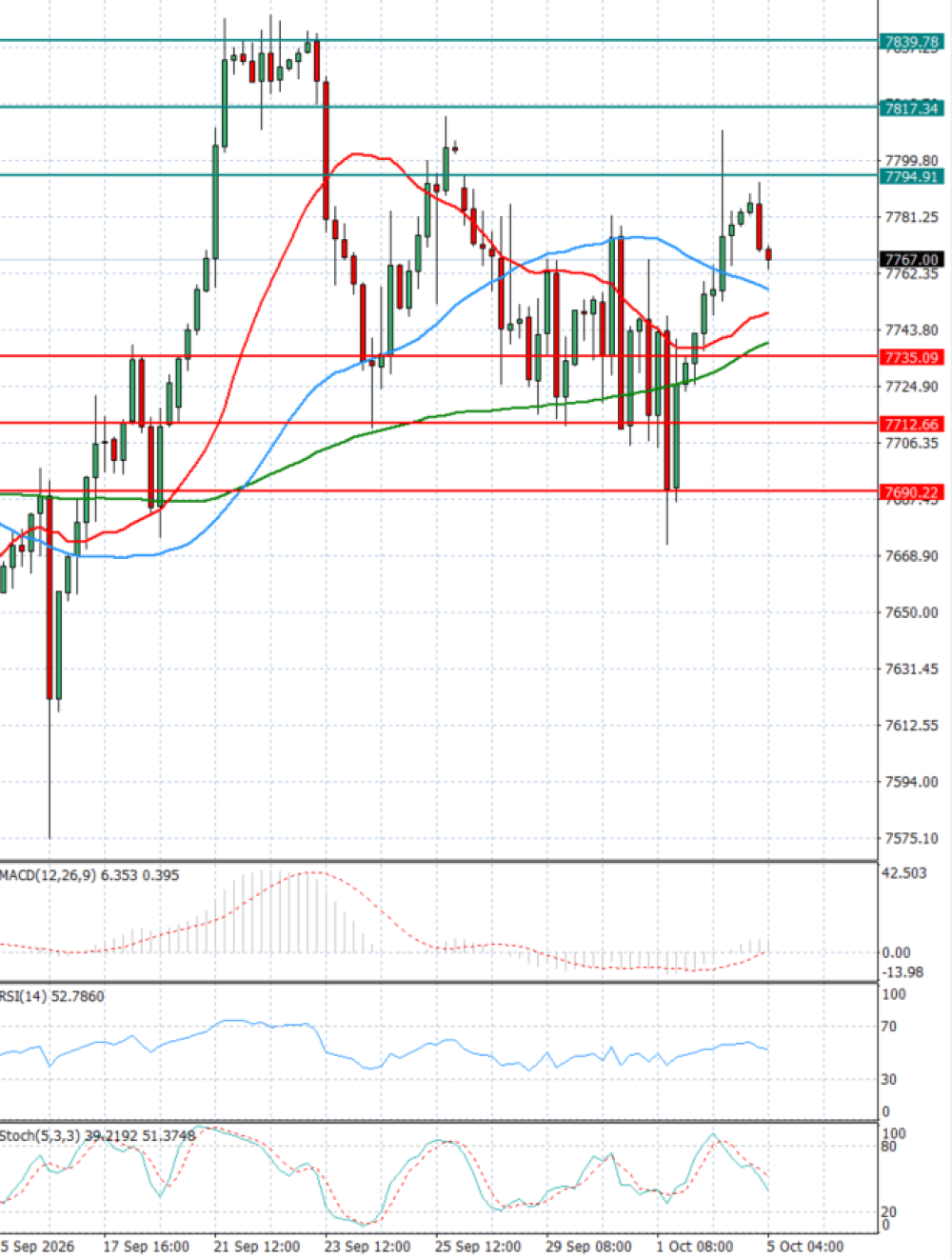Click the 30 level on RSI scale
The image size is (952, 1259).
(x=889, y=1079)
